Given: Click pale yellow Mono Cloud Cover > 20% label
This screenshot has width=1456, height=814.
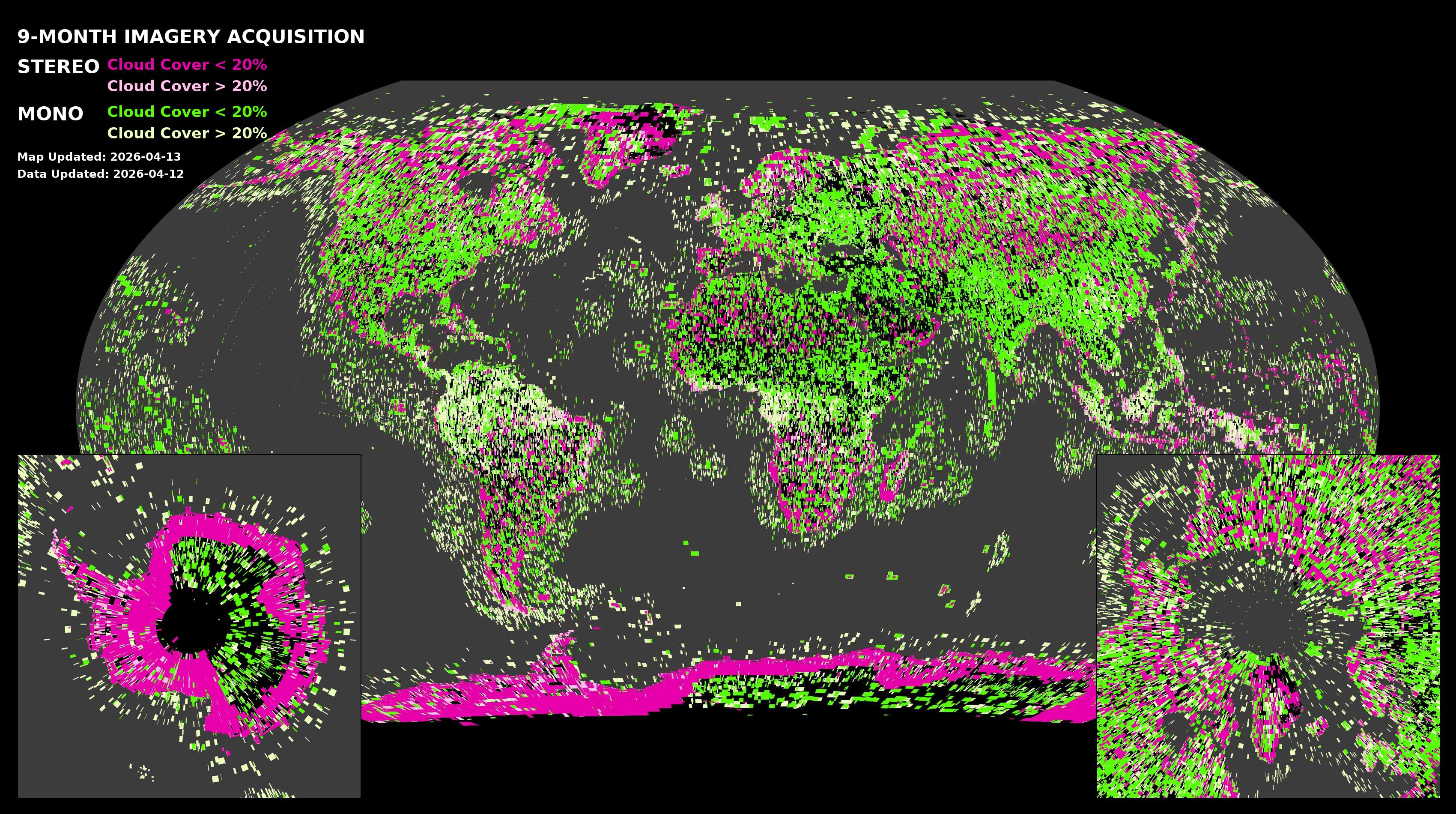Looking at the screenshot, I should pyautogui.click(x=187, y=133).
